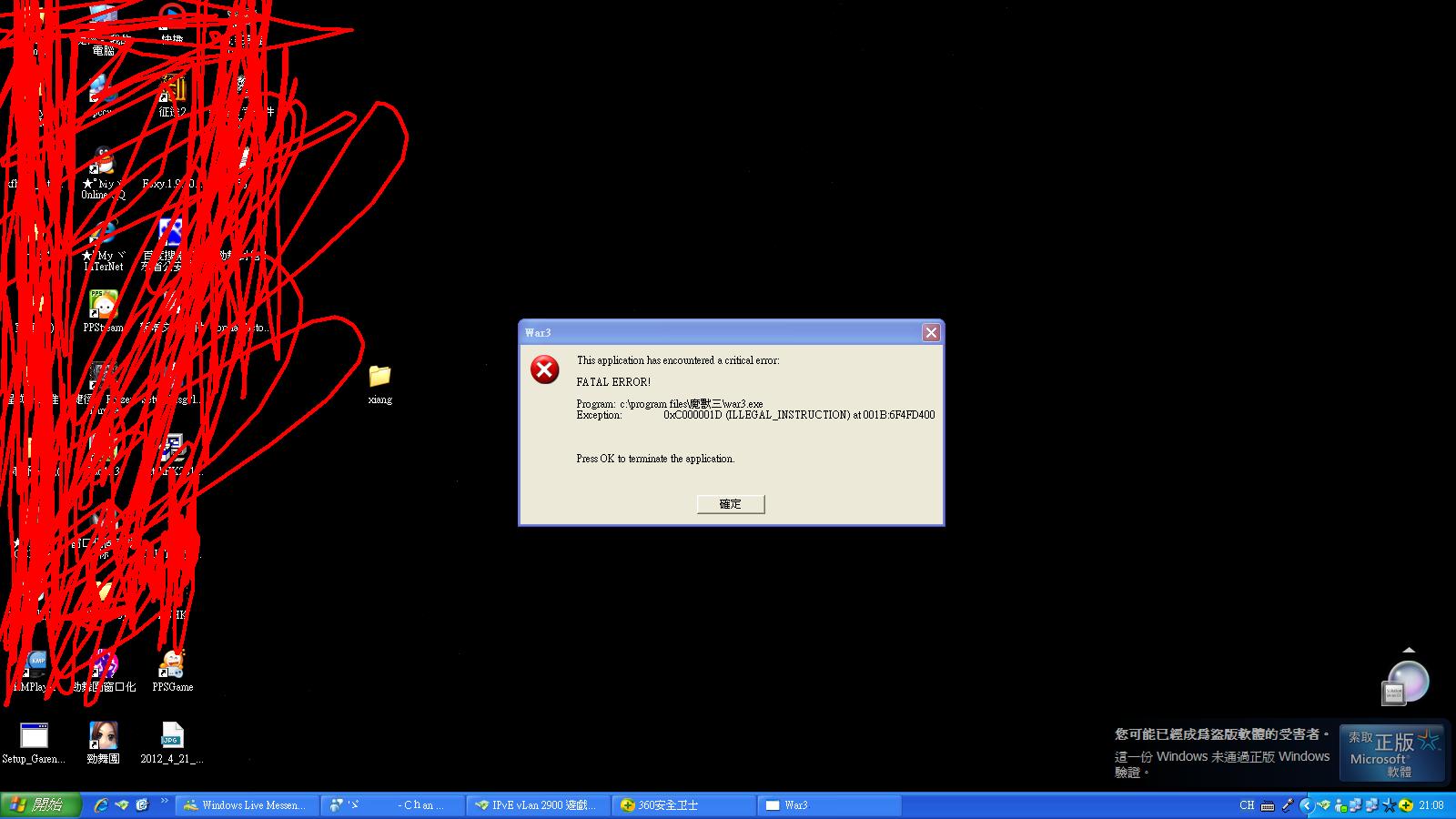This screenshot has width=1456, height=819.
Task: Click the red error icon in War3 dialog
Action: tap(545, 369)
